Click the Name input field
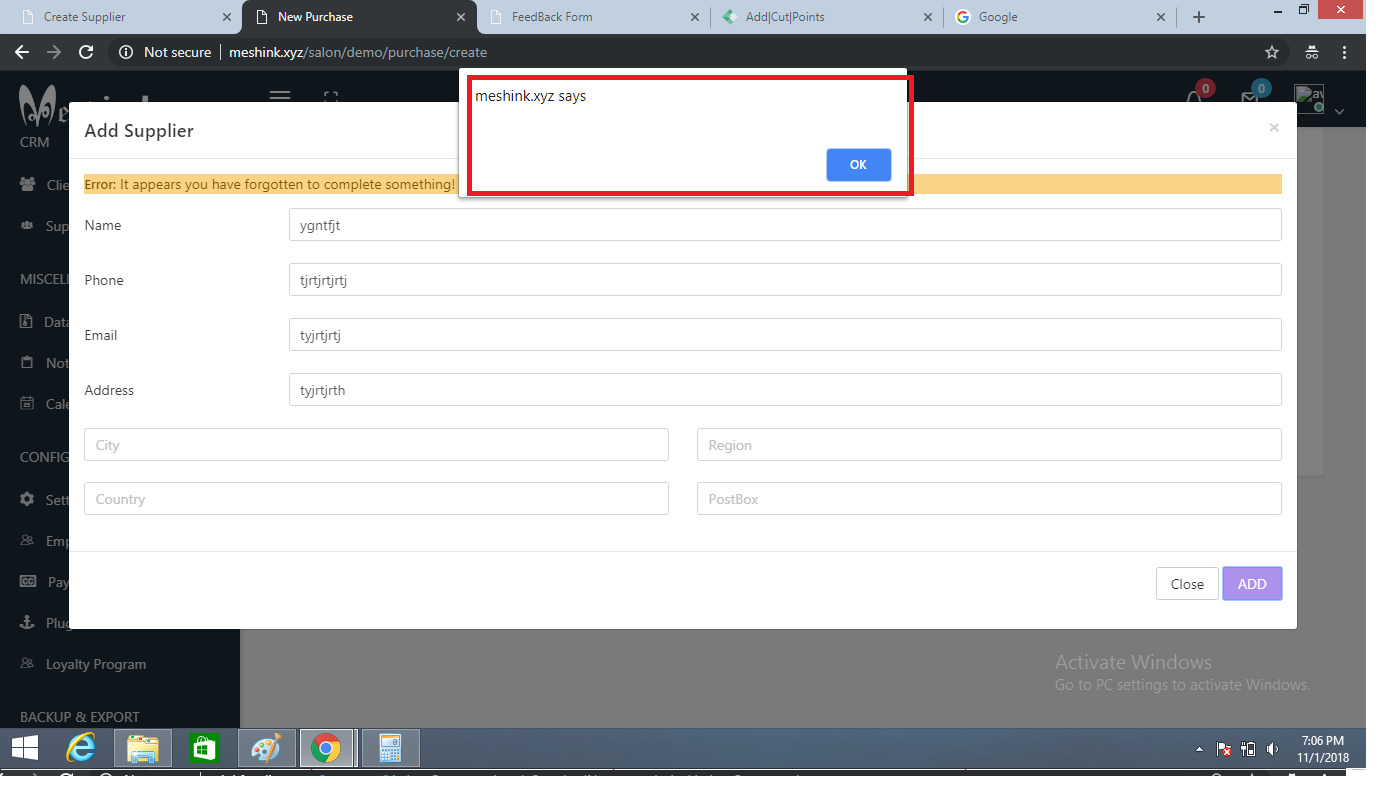1380x796 pixels. tap(785, 225)
